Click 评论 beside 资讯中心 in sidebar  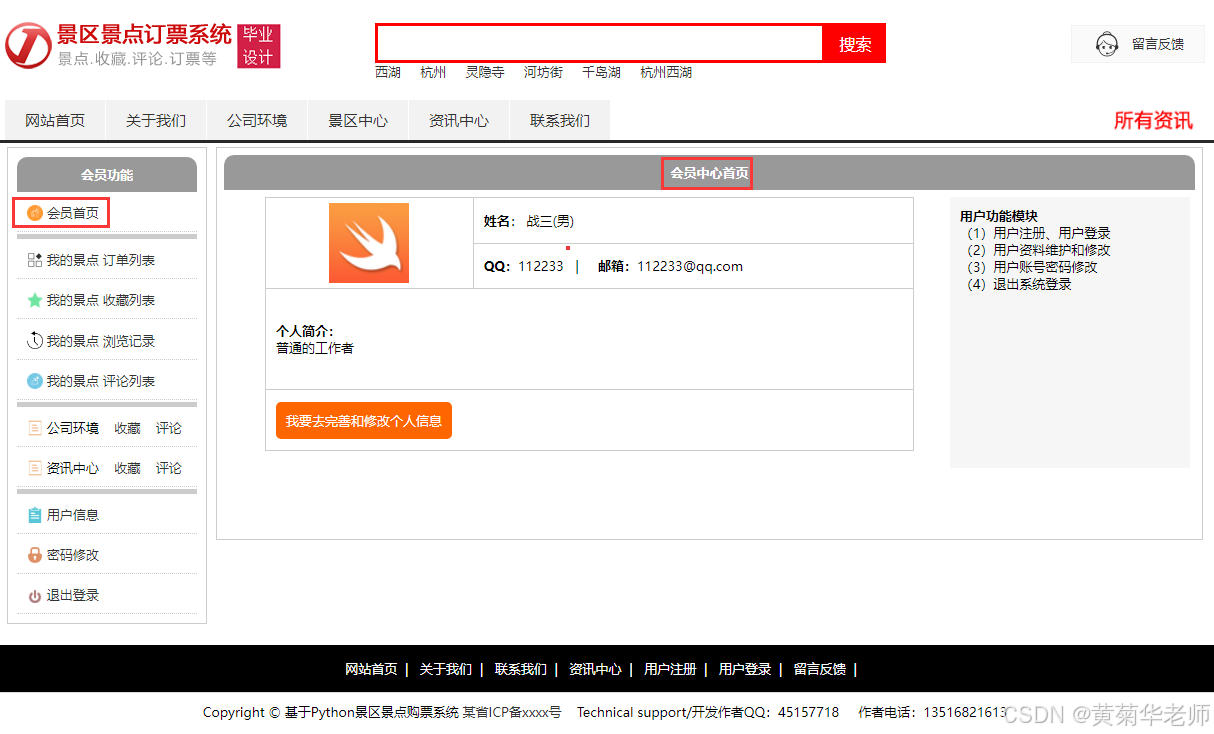(169, 468)
